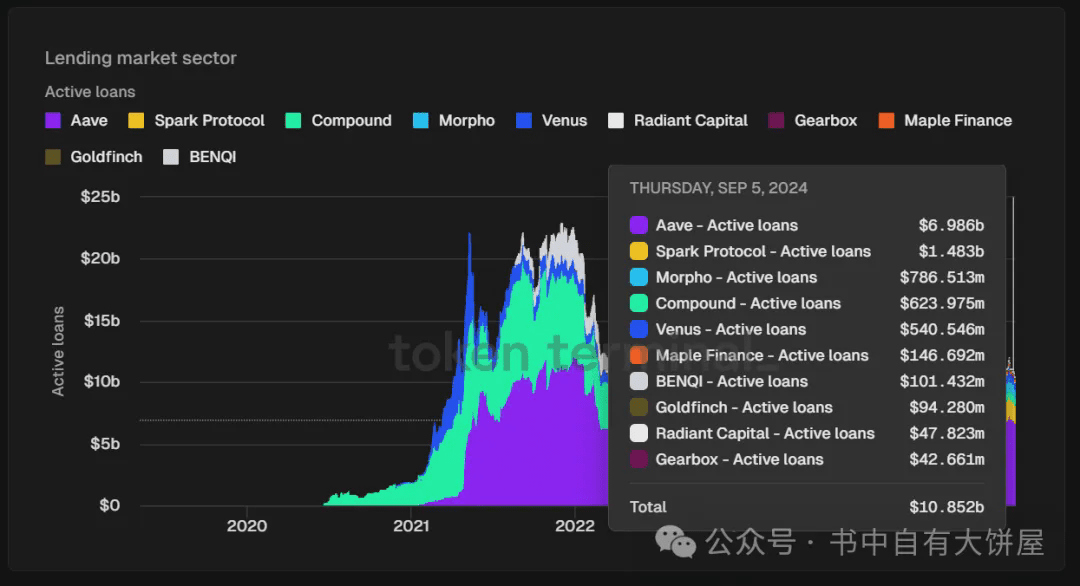Click the Radiant Capital white swatch in the tooltip
1080x586 pixels.
point(638,433)
